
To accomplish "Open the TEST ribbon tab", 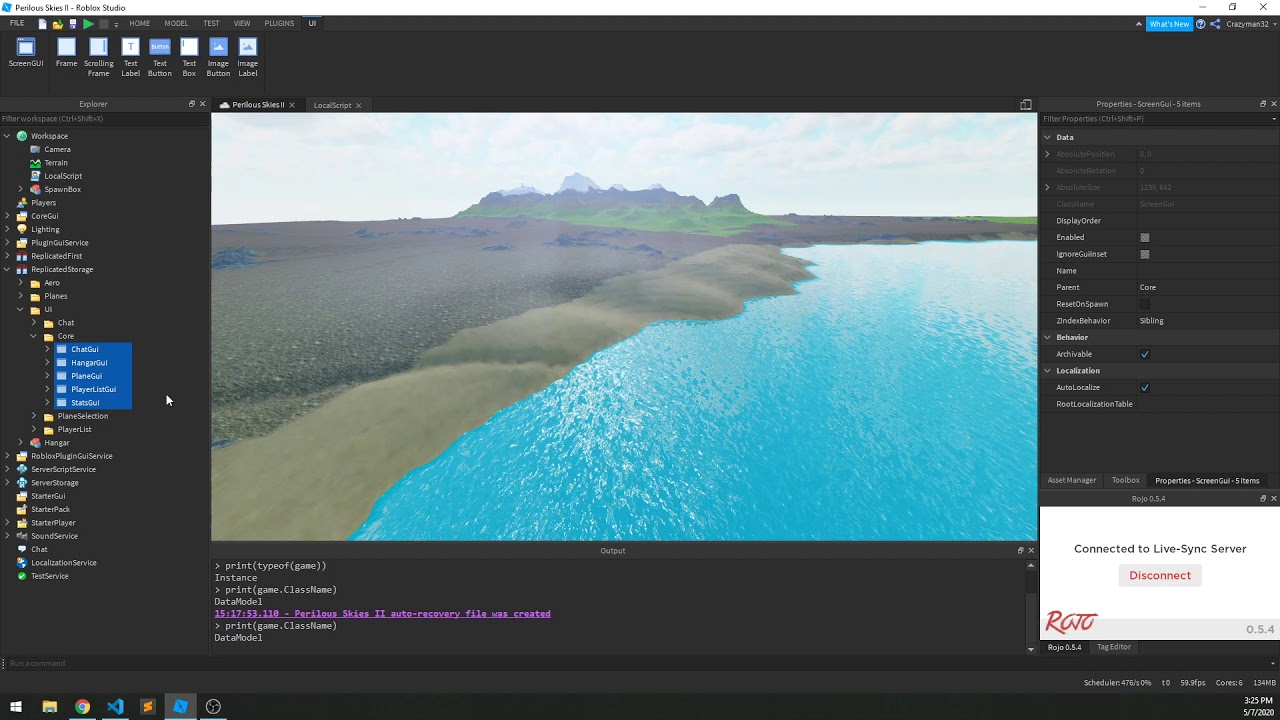I will [x=211, y=23].
